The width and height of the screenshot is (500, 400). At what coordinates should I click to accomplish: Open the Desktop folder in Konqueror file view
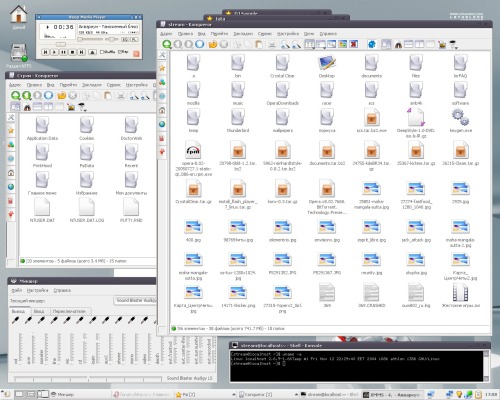[327, 66]
